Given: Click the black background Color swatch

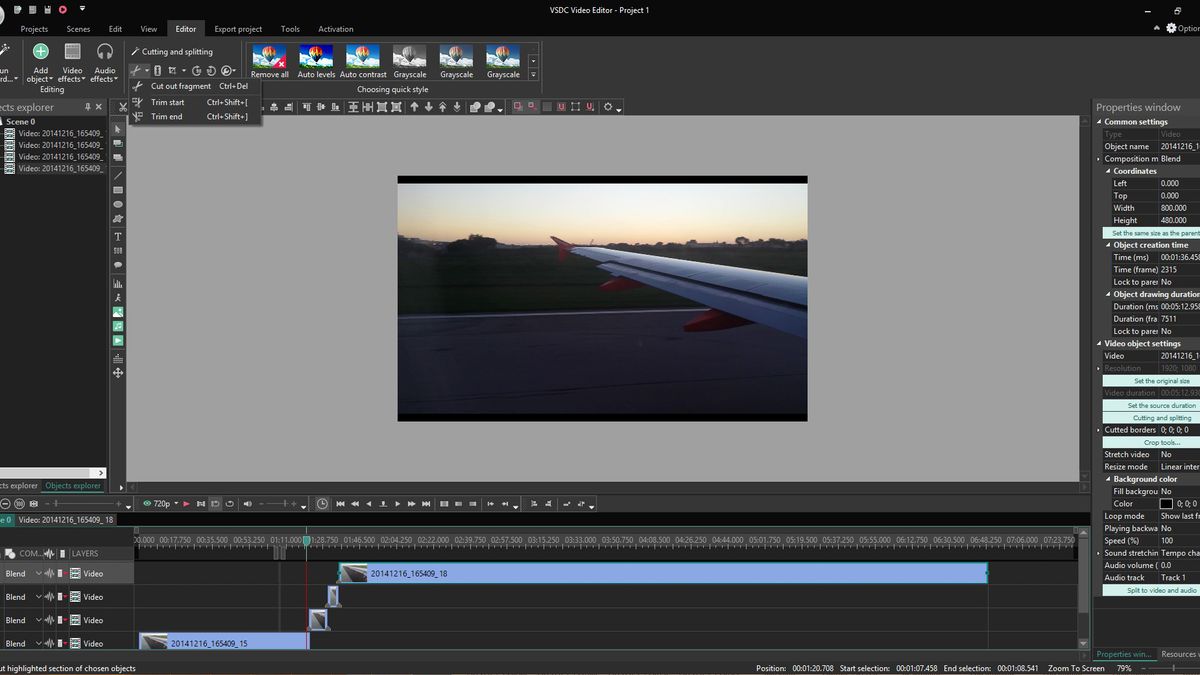Looking at the screenshot, I should point(1165,503).
